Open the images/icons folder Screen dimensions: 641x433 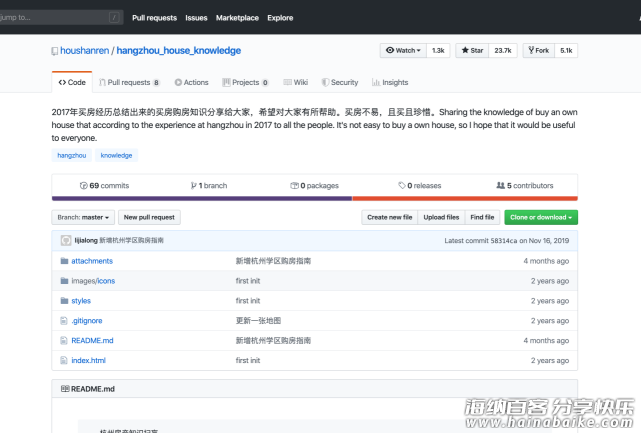(93, 281)
